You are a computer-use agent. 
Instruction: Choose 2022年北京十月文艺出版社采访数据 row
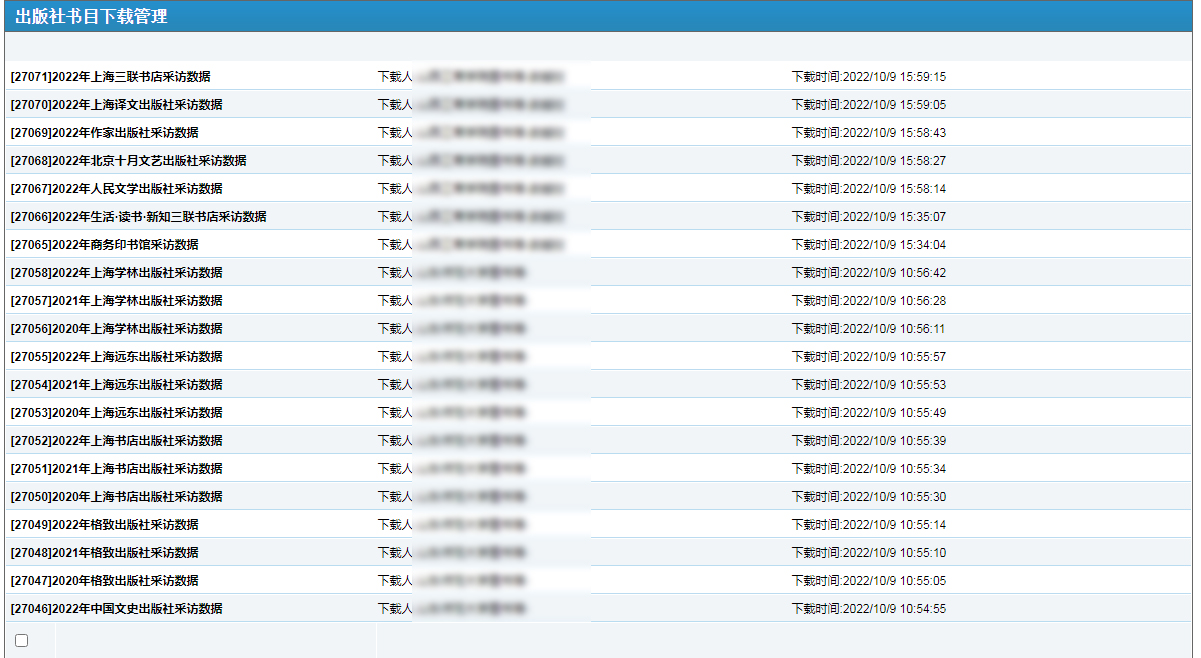[x=128, y=161]
